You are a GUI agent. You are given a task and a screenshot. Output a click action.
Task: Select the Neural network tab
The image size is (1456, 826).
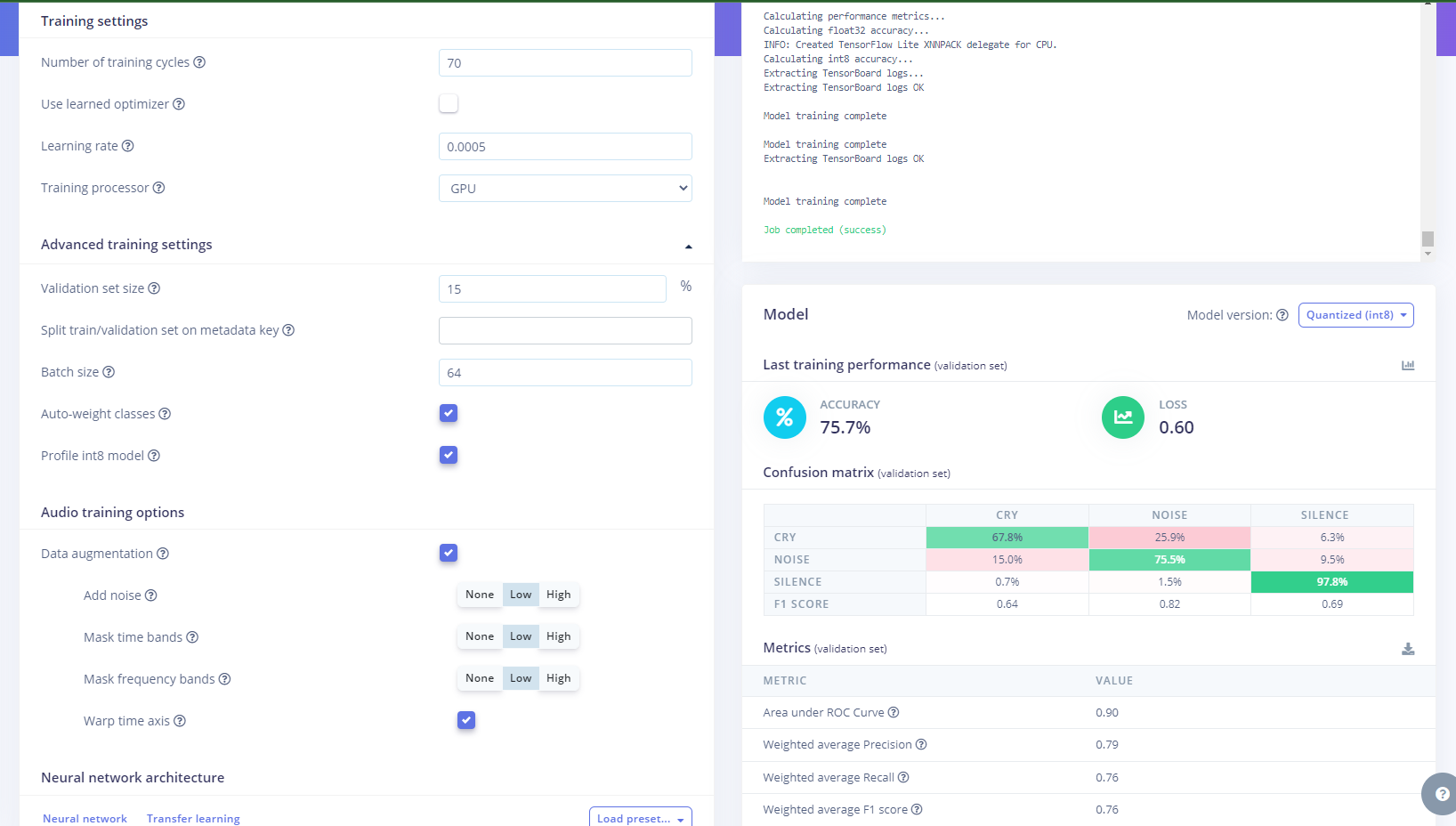85,818
